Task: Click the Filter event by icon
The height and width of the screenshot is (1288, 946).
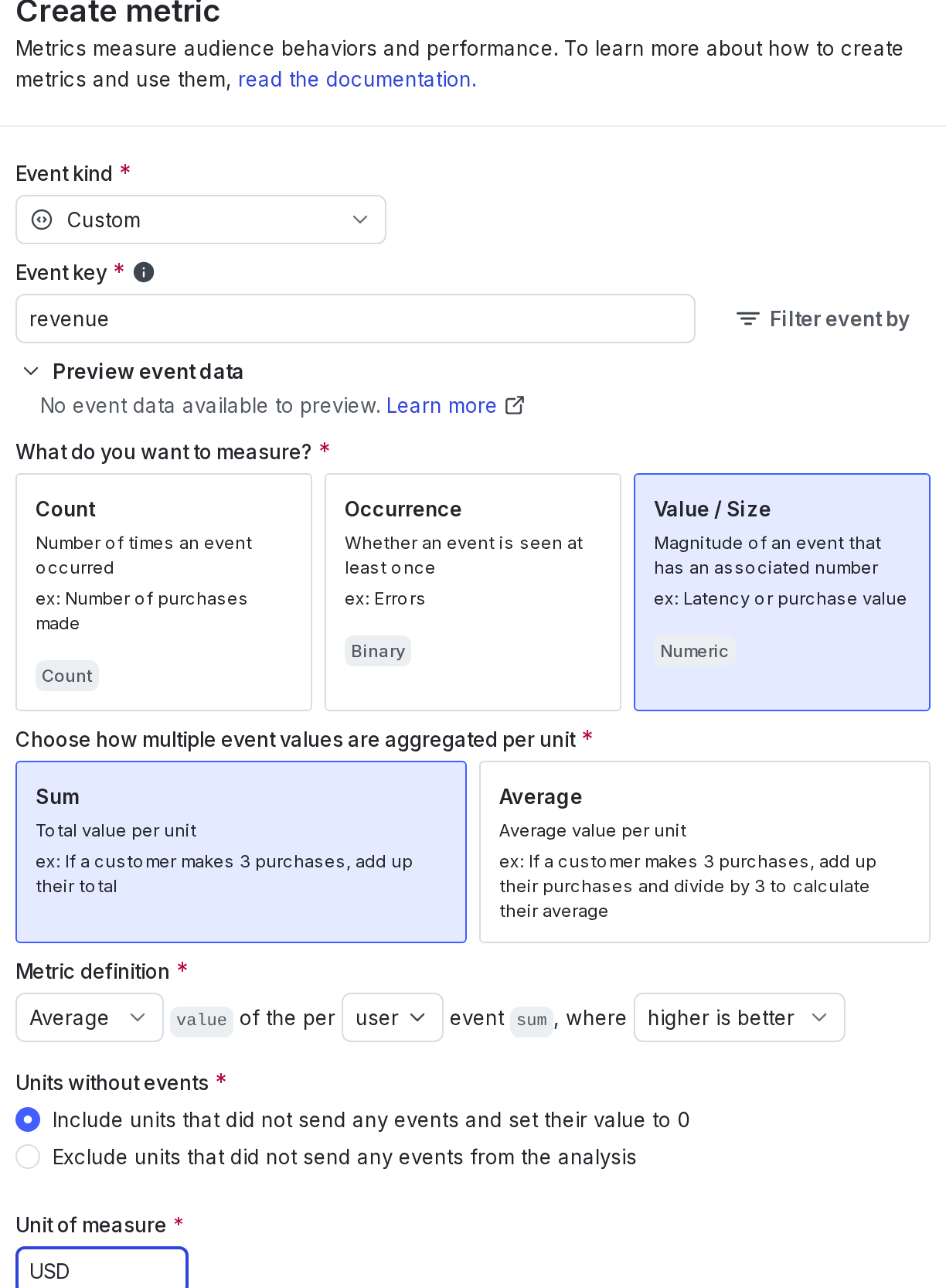Action: pos(747,319)
